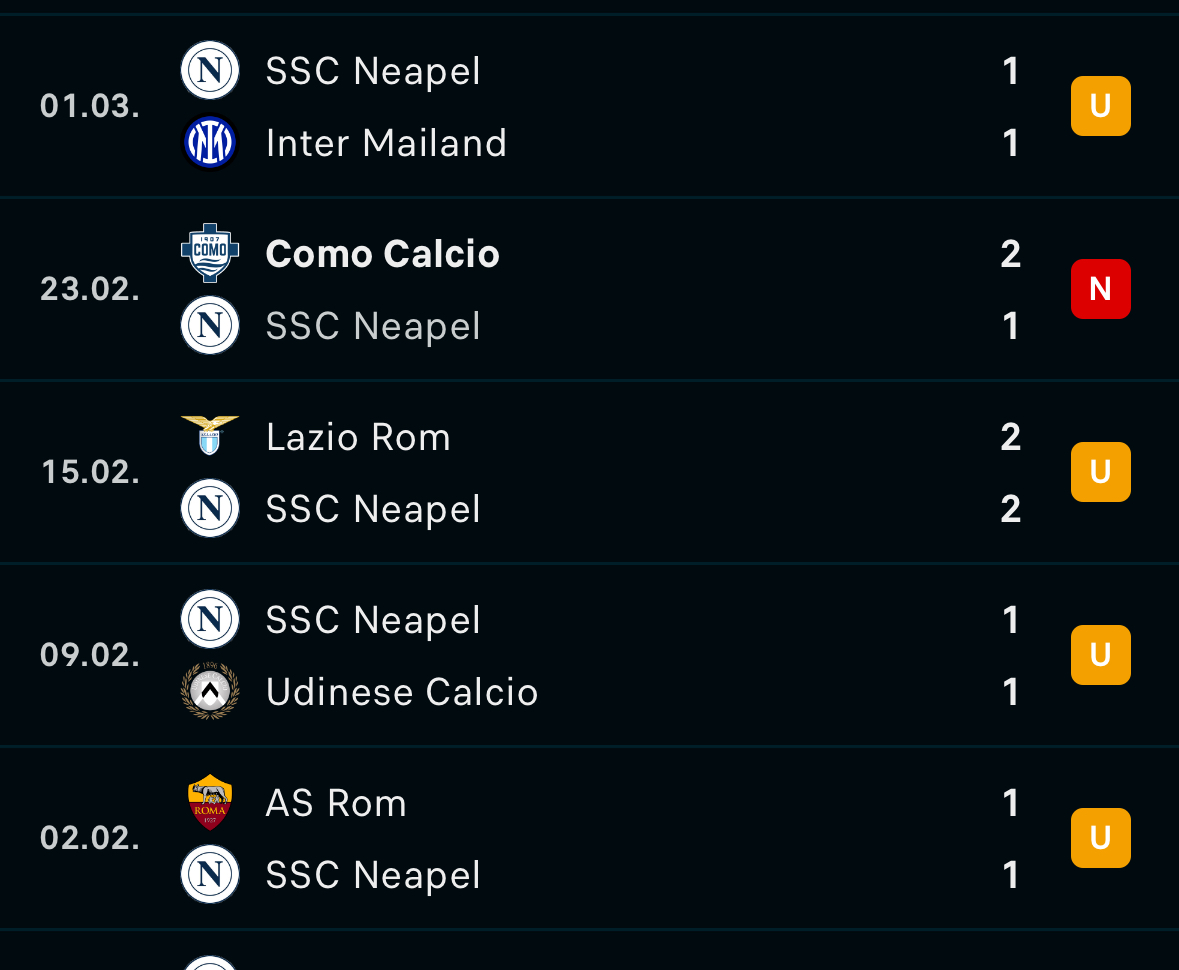Viewport: 1179px width, 970px height.
Task: Click the Udinese Calcio crest
Action: pyautogui.click(x=210, y=691)
